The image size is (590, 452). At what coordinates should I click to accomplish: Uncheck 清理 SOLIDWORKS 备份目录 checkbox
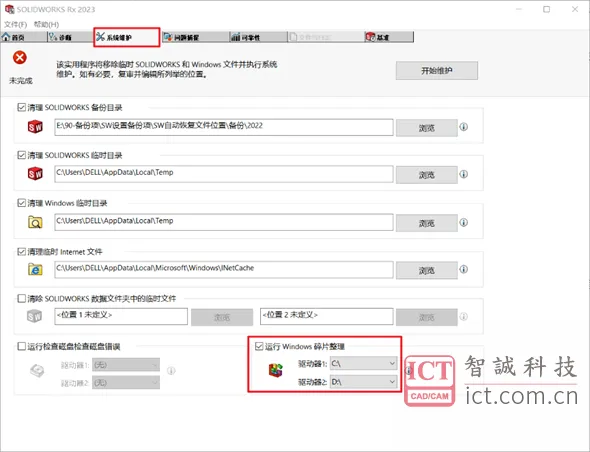point(21,107)
